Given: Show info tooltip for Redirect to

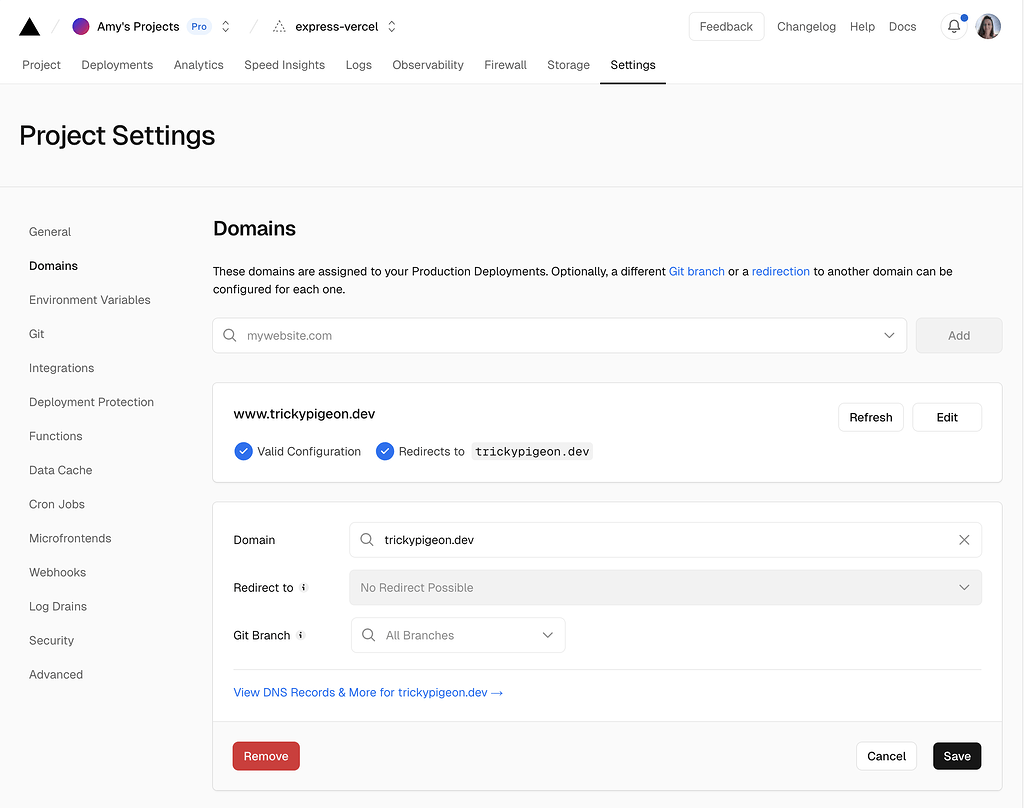Looking at the screenshot, I should click(304, 588).
